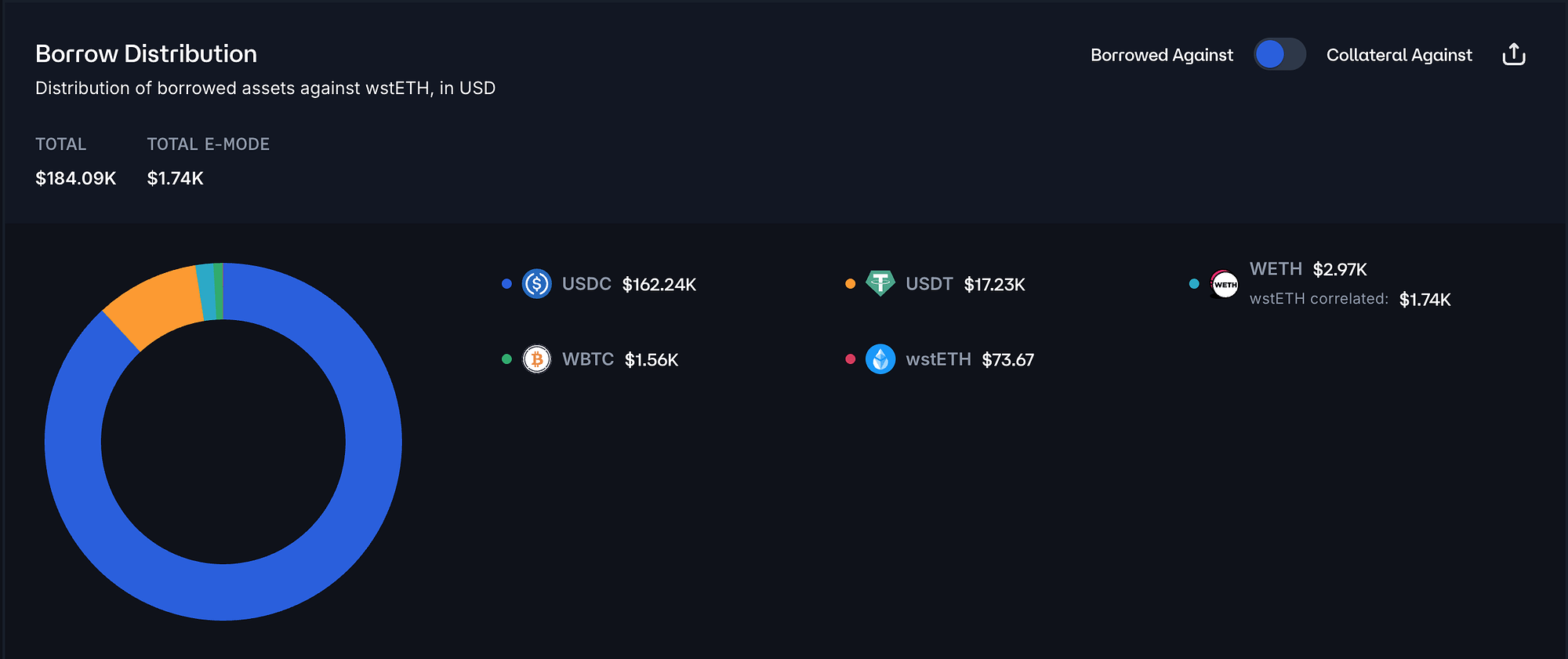Click the WBTC bitcoin icon
Screen dimensions: 1568x659
point(537,359)
